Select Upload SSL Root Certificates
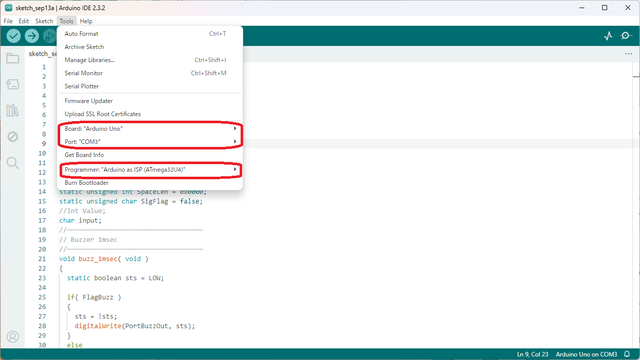Screen dimensions: 640x360 [x=150, y=114]
